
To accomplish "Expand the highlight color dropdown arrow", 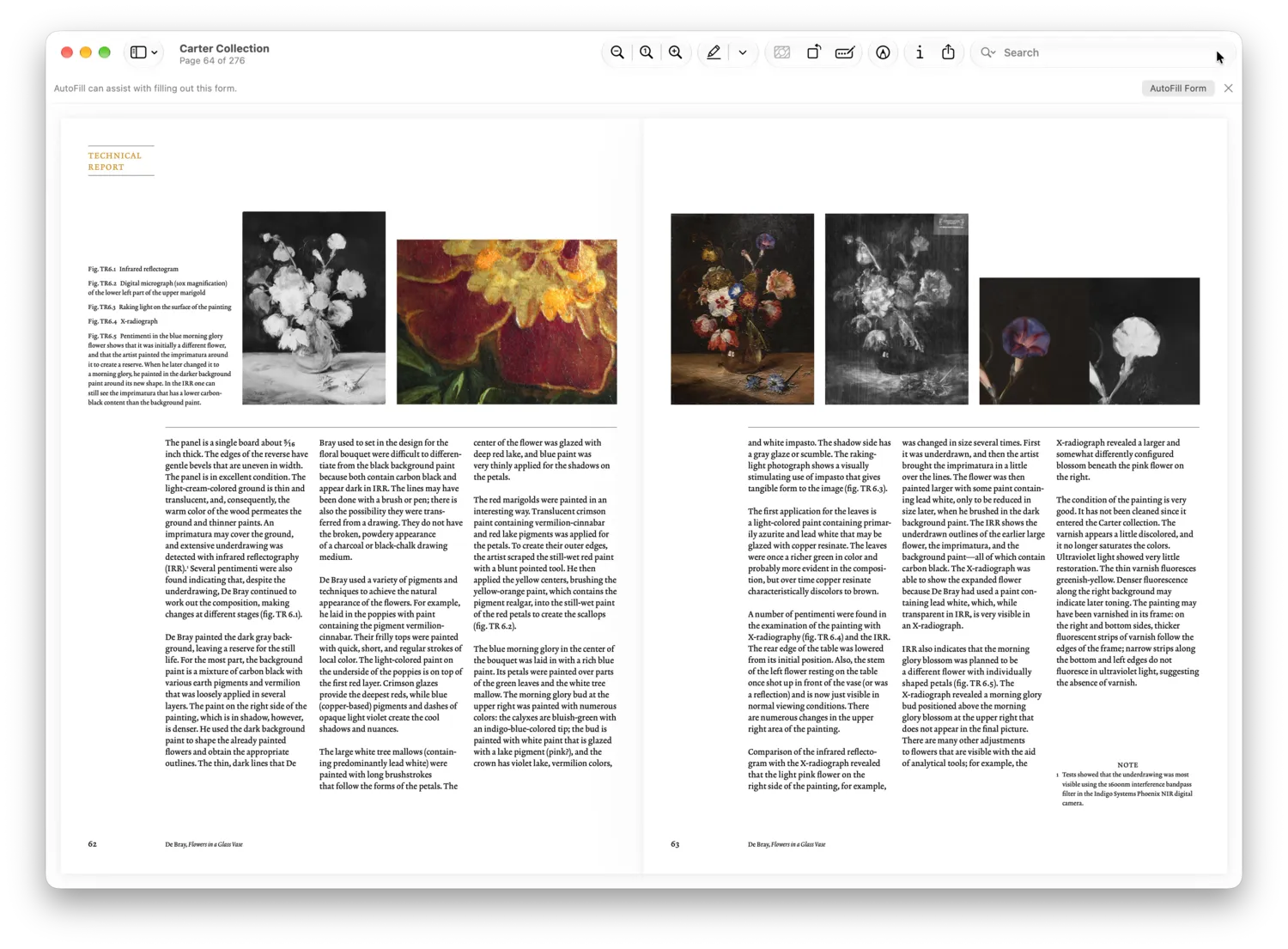I will (743, 52).
